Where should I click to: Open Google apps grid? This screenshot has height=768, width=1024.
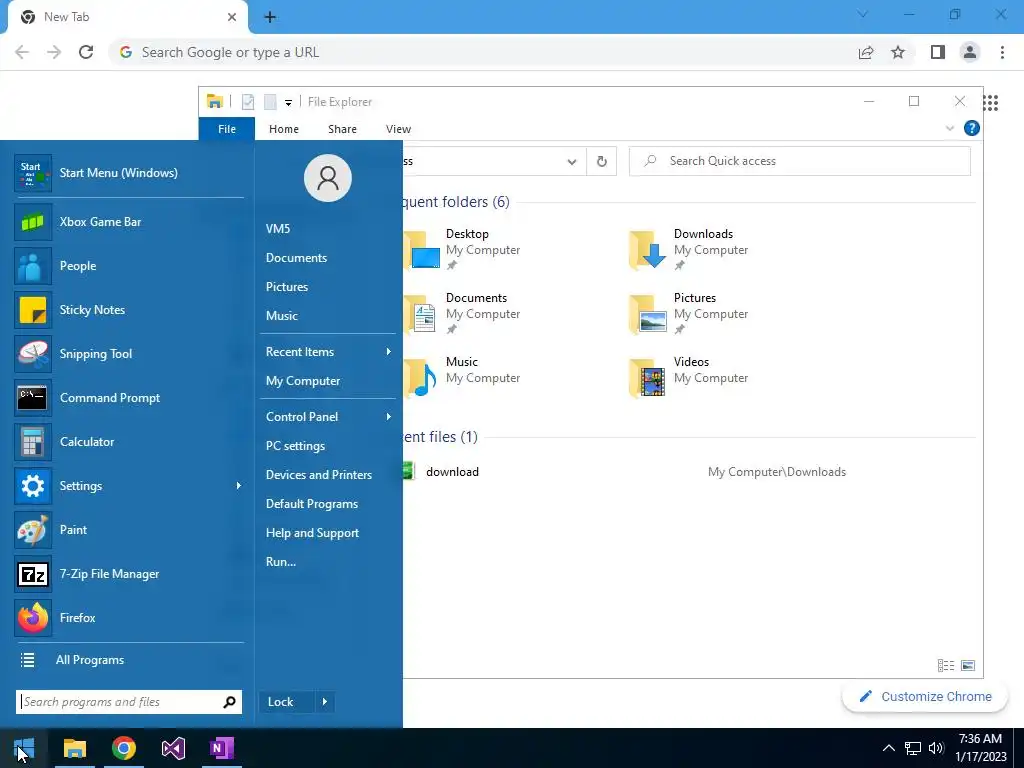click(991, 103)
